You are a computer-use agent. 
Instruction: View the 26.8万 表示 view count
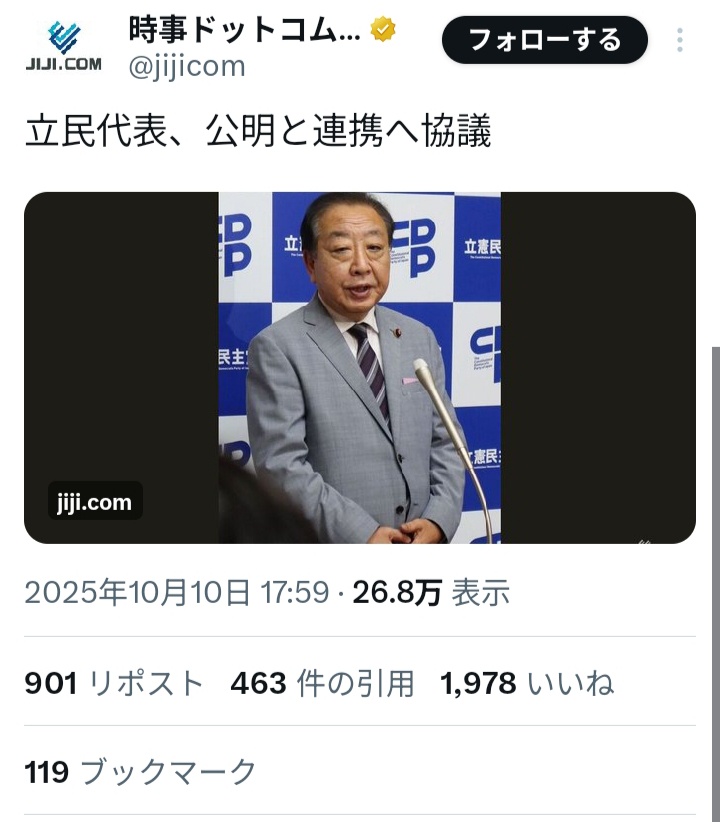(x=431, y=592)
